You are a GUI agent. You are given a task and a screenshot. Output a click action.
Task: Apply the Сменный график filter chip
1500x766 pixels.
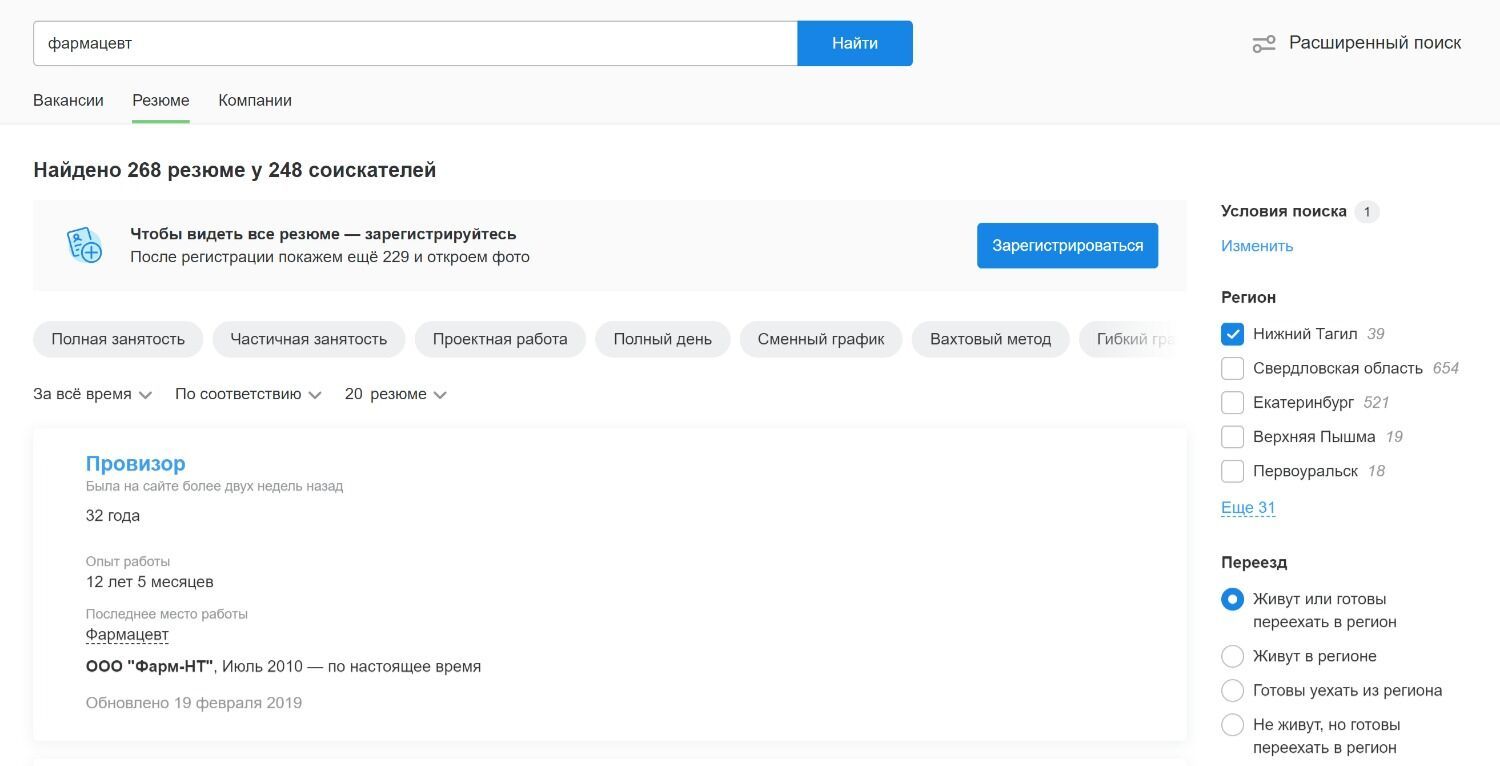820,339
